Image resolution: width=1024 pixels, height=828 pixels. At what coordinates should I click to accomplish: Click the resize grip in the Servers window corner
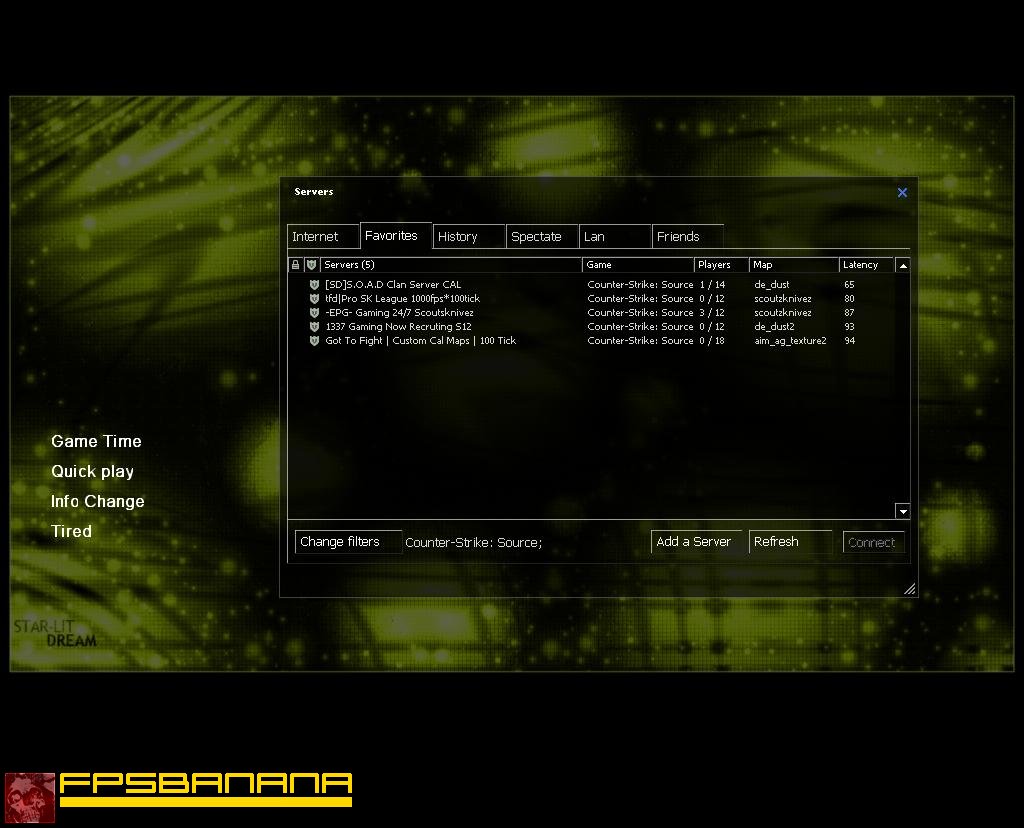point(909,588)
